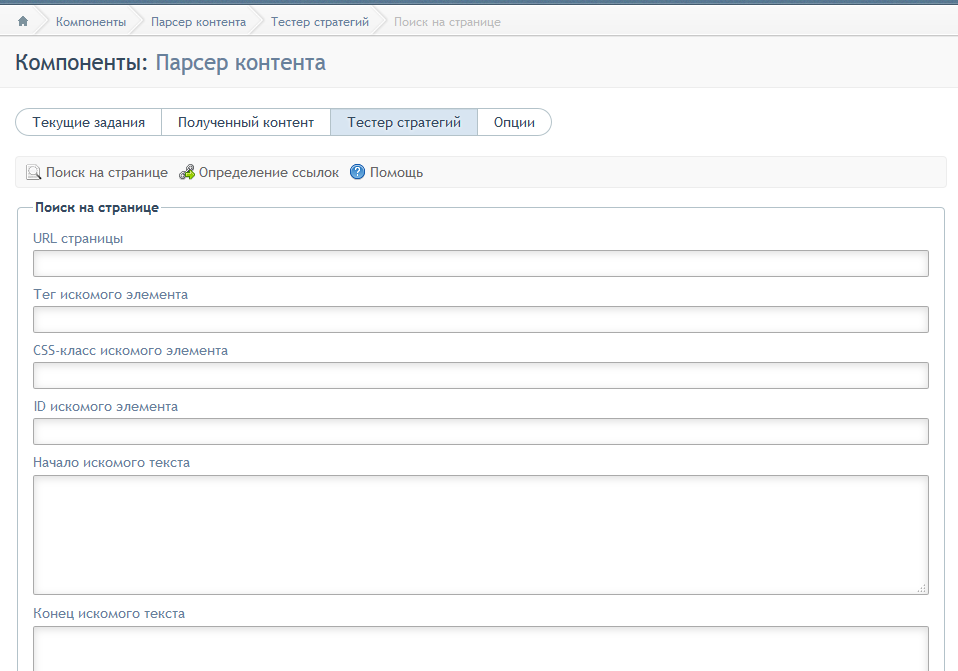Switch to the Полученный контент tab
The width and height of the screenshot is (958, 671).
[246, 122]
